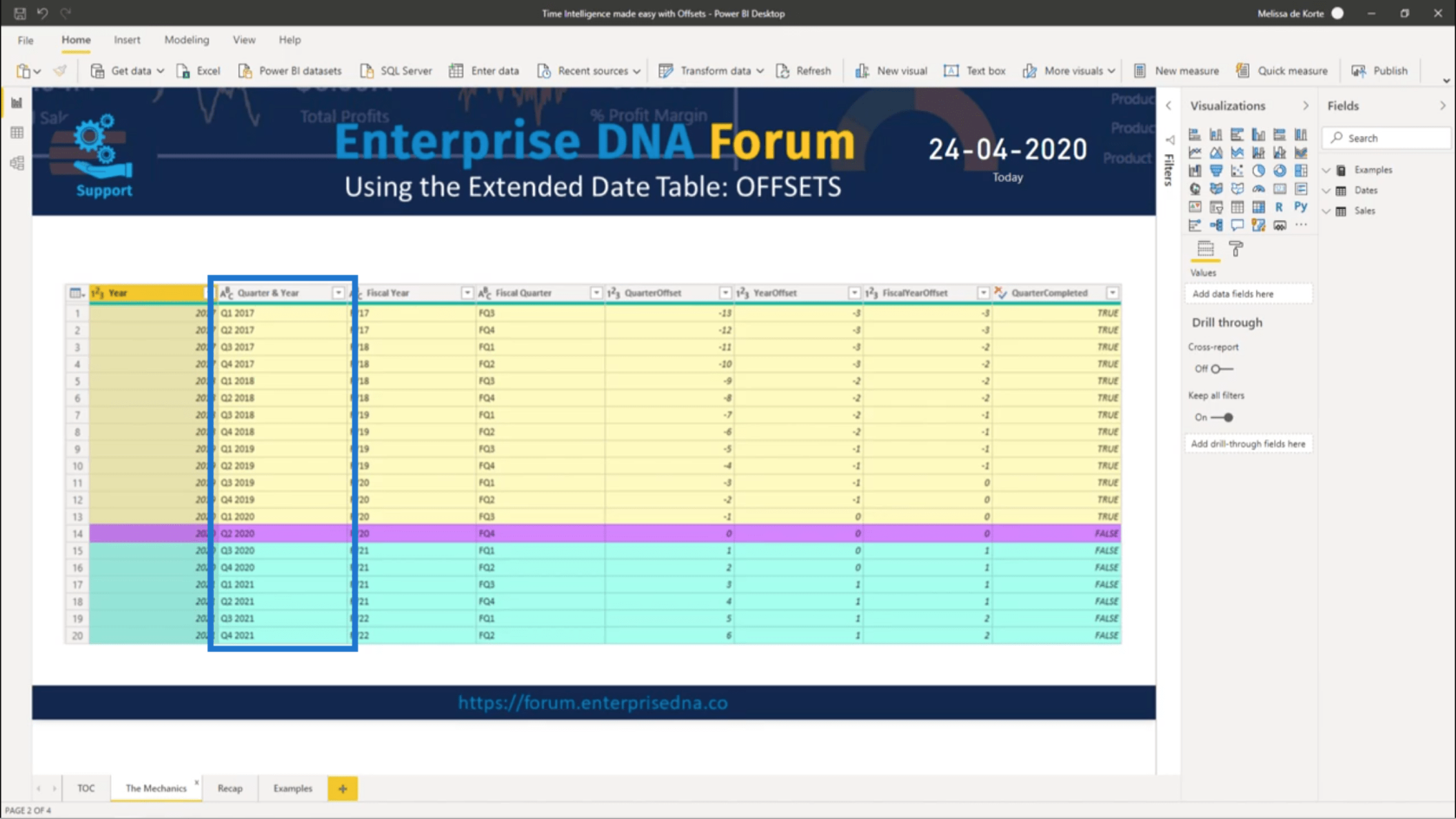The height and width of the screenshot is (819, 1456).
Task: Select the Clustered column chart visual
Action: [x=1258, y=134]
